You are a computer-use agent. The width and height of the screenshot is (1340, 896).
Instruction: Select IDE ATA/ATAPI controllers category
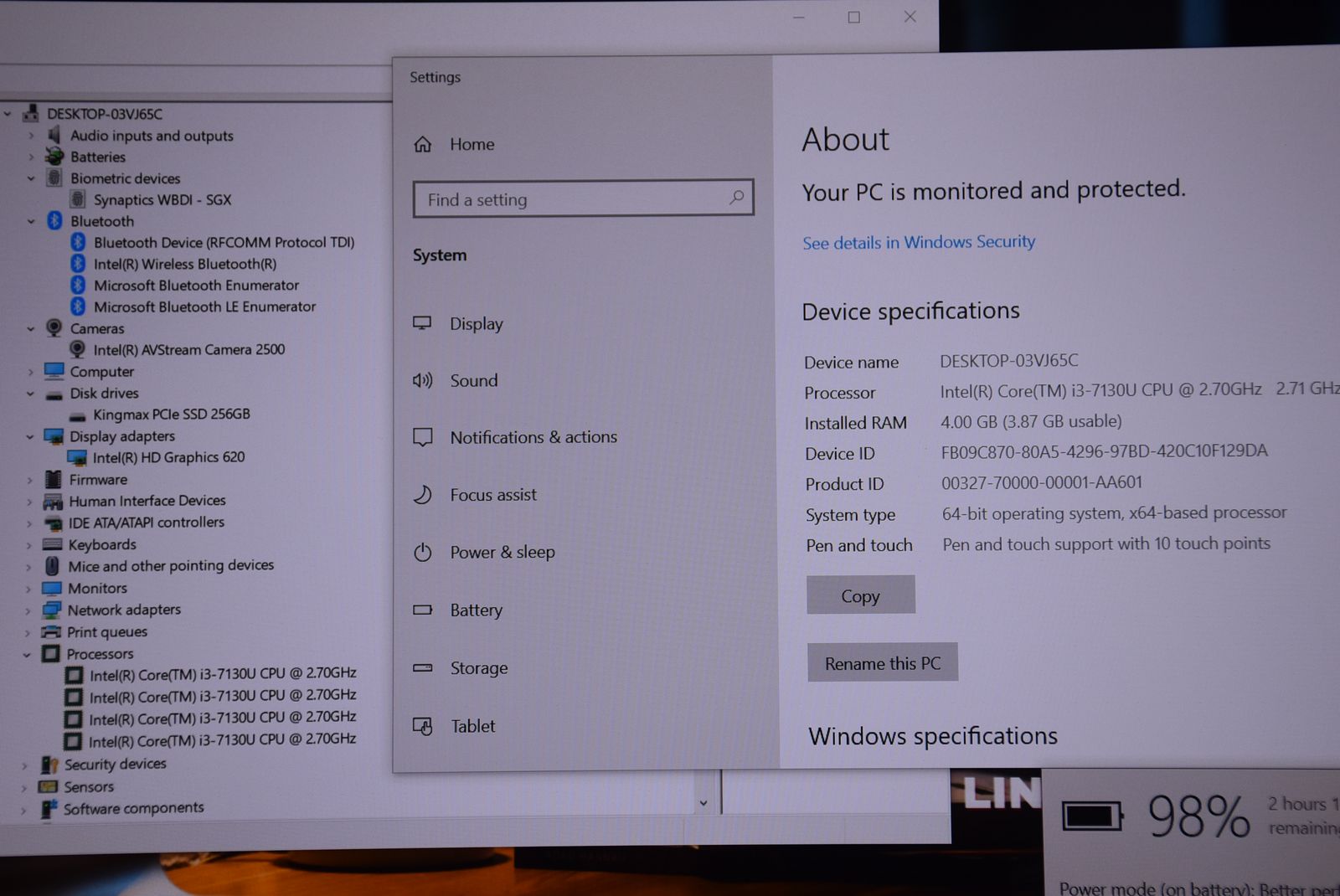[x=147, y=523]
